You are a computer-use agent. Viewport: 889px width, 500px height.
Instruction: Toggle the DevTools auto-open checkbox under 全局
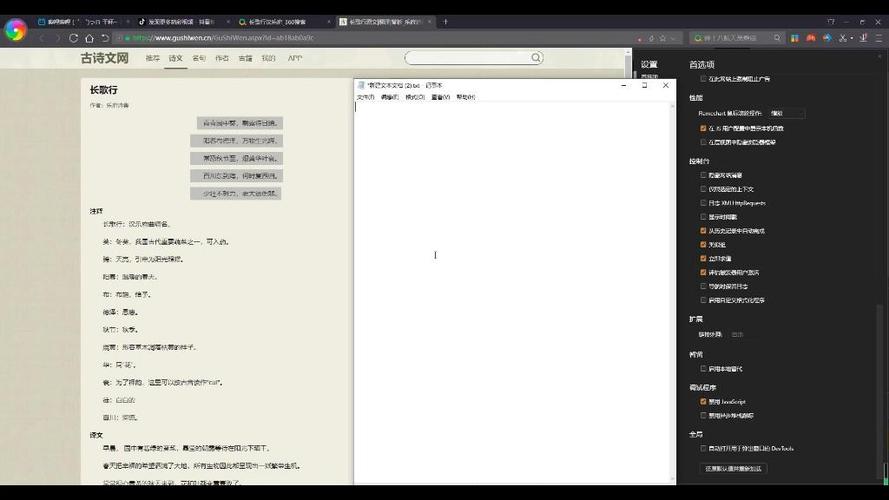[703, 448]
